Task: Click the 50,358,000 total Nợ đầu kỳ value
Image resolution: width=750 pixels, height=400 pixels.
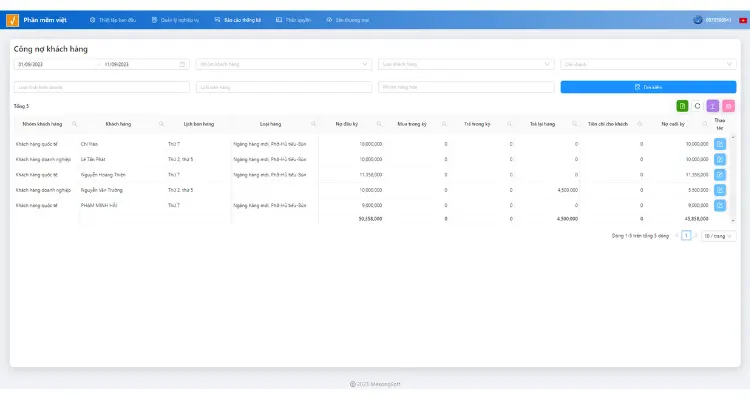Action: (370, 219)
